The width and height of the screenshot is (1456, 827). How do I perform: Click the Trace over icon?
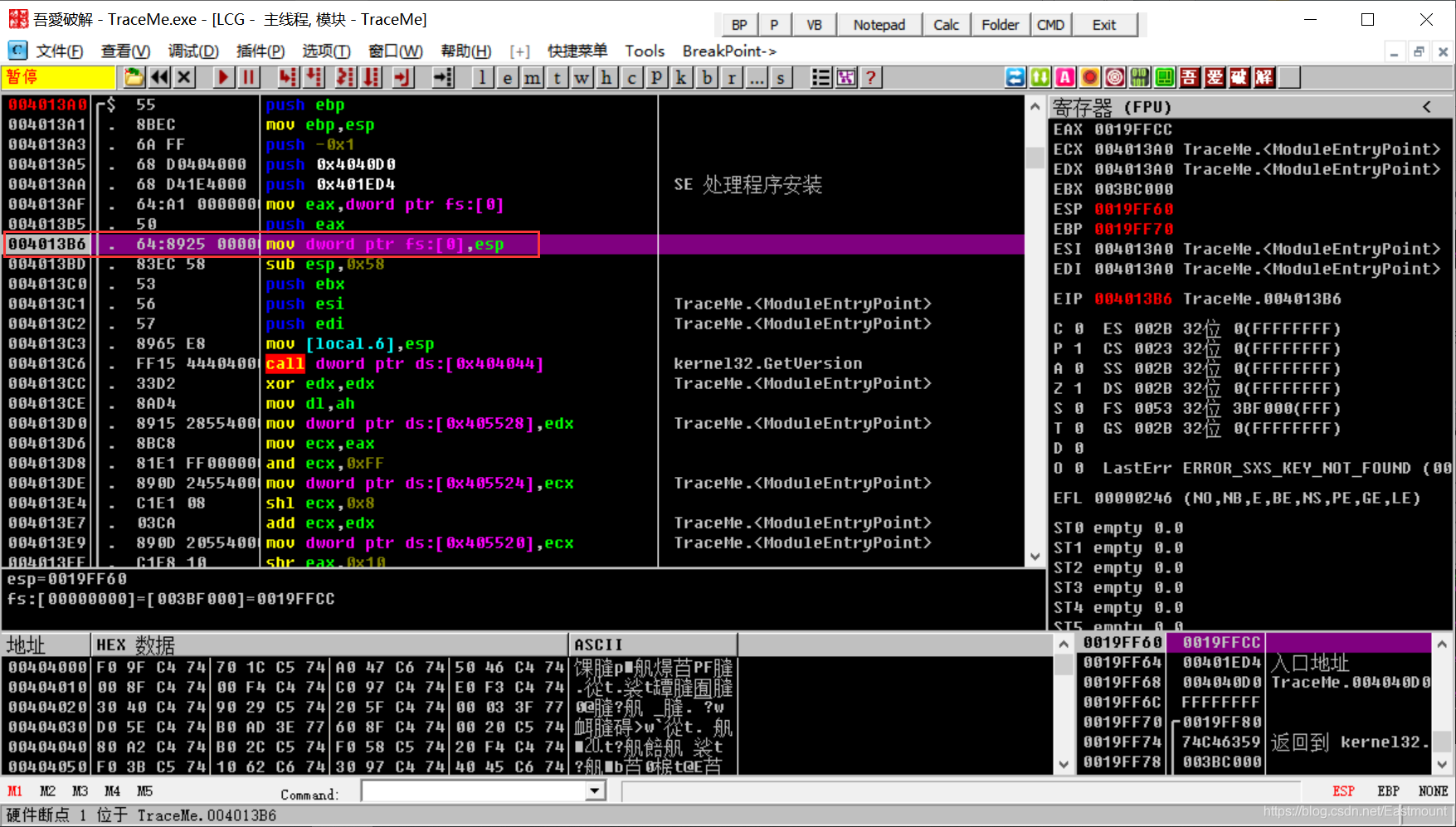372,78
